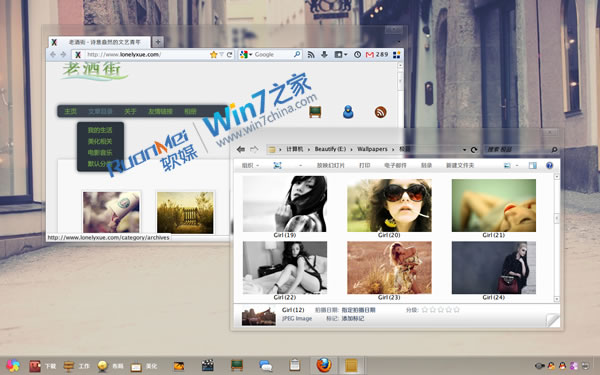Open the 工作 shortcut in taskbar
This screenshot has width=600, height=375.
pos(76,366)
